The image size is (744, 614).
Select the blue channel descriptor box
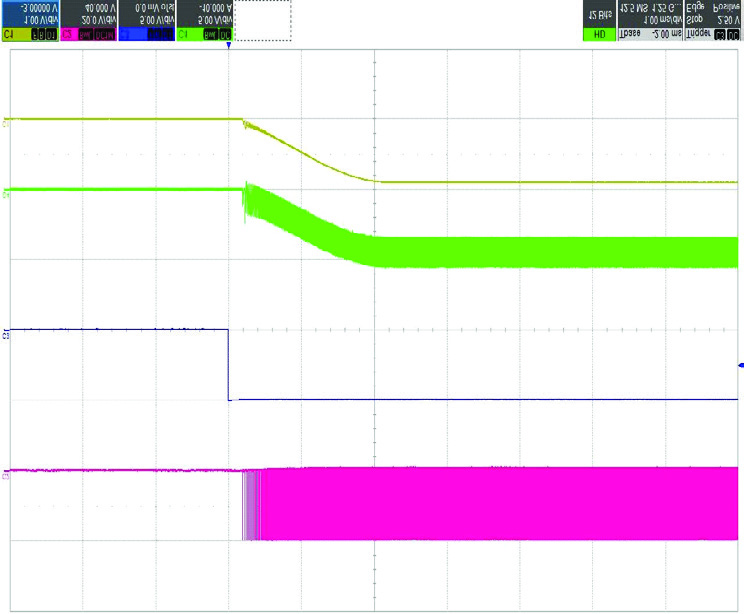click(146, 21)
